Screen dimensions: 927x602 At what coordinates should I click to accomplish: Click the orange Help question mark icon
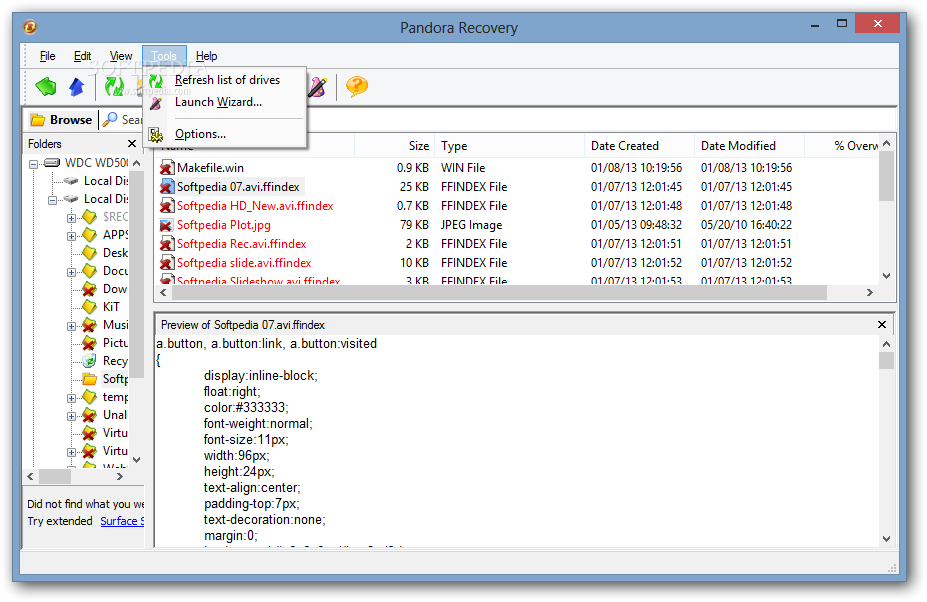(356, 87)
